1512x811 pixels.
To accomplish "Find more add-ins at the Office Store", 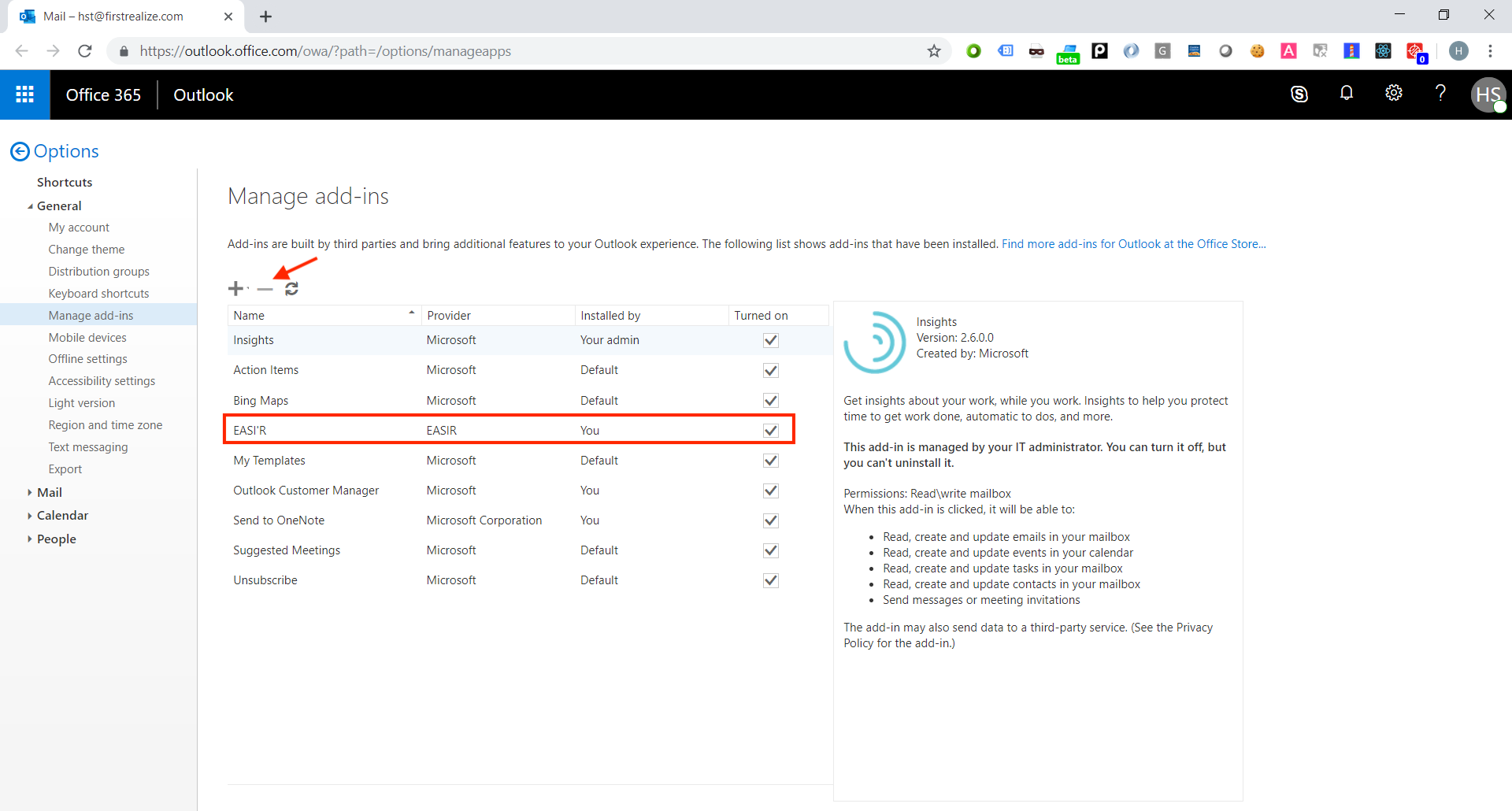I will pyautogui.click(x=1134, y=244).
